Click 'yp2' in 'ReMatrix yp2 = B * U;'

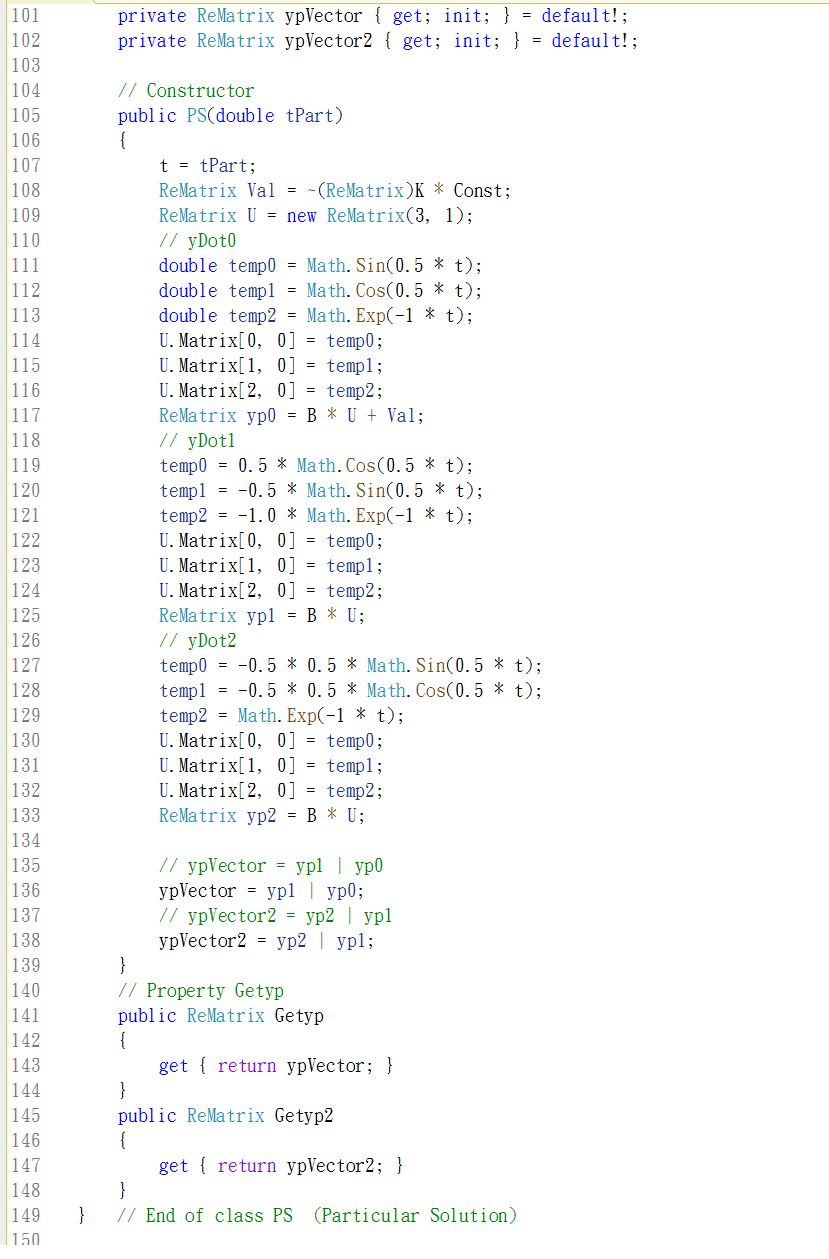(x=261, y=816)
